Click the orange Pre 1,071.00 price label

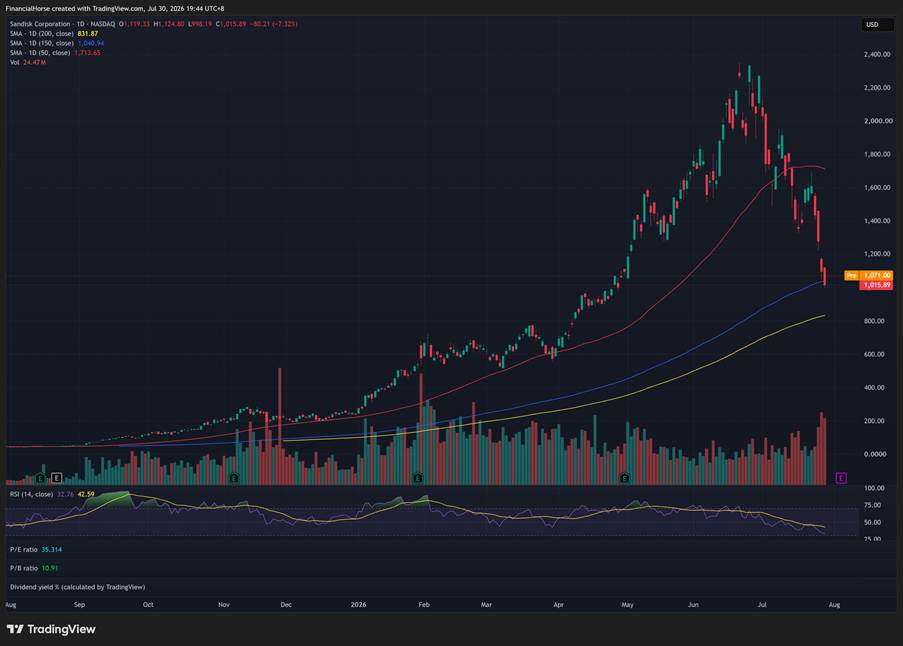pos(868,275)
